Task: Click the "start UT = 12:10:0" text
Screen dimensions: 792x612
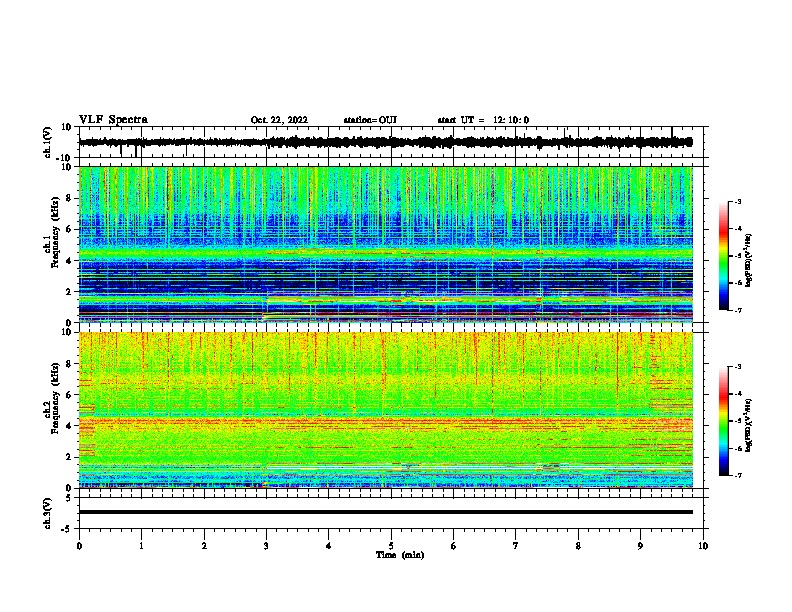Action: click(x=483, y=120)
